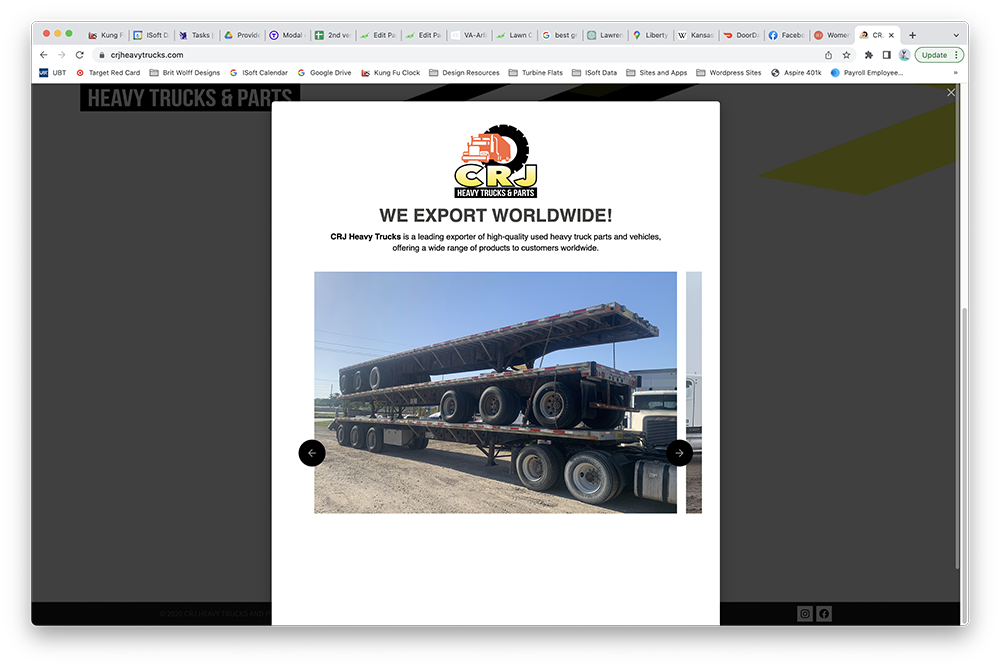Image resolution: width=1000 pixels, height=667 pixels.
Task: Open the browser Extensions puzzle icon
Action: pos(868,55)
